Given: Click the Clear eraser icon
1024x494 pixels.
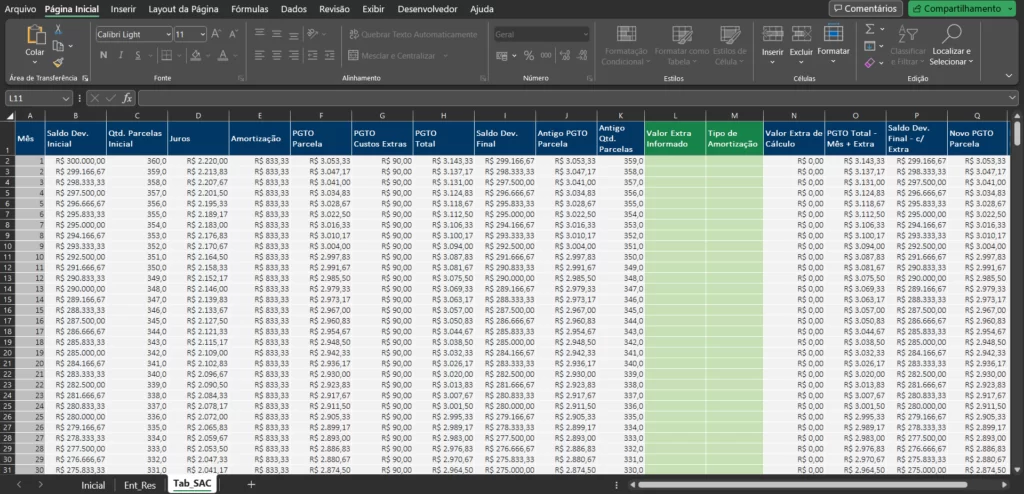Looking at the screenshot, I should coord(870,63).
